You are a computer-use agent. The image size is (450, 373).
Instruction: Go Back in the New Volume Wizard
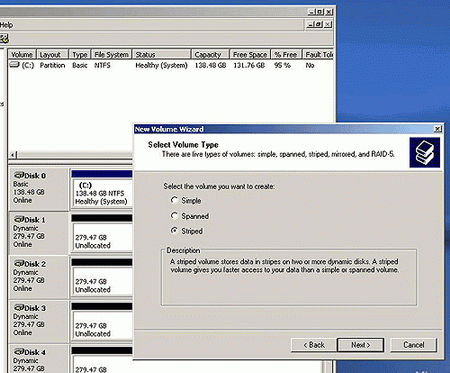314,345
